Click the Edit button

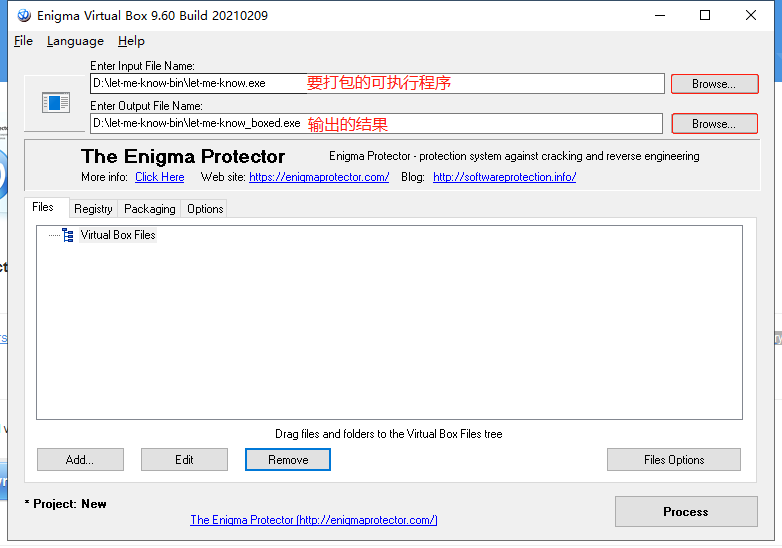point(185,459)
